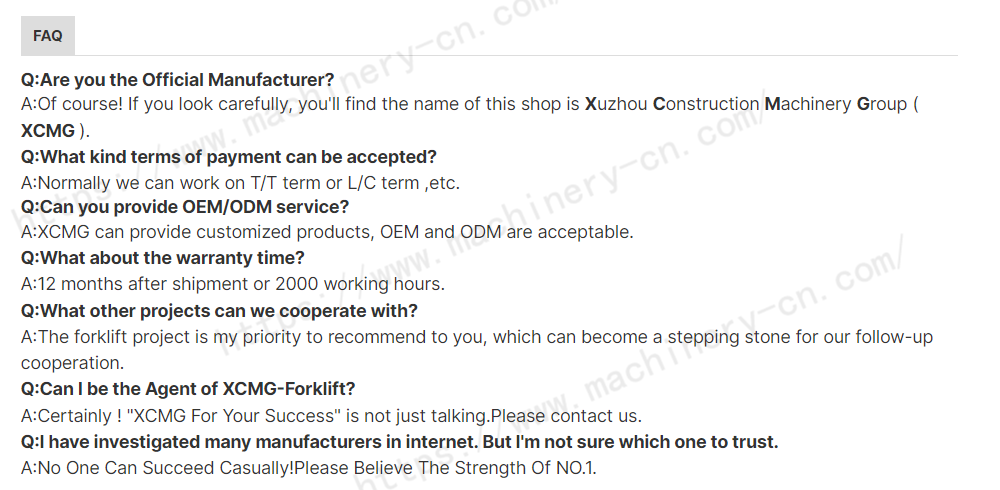1000x490 pixels.
Task: Click the question 'Can you provide OEM/ODM service?'
Action: pyautogui.click(x=185, y=207)
